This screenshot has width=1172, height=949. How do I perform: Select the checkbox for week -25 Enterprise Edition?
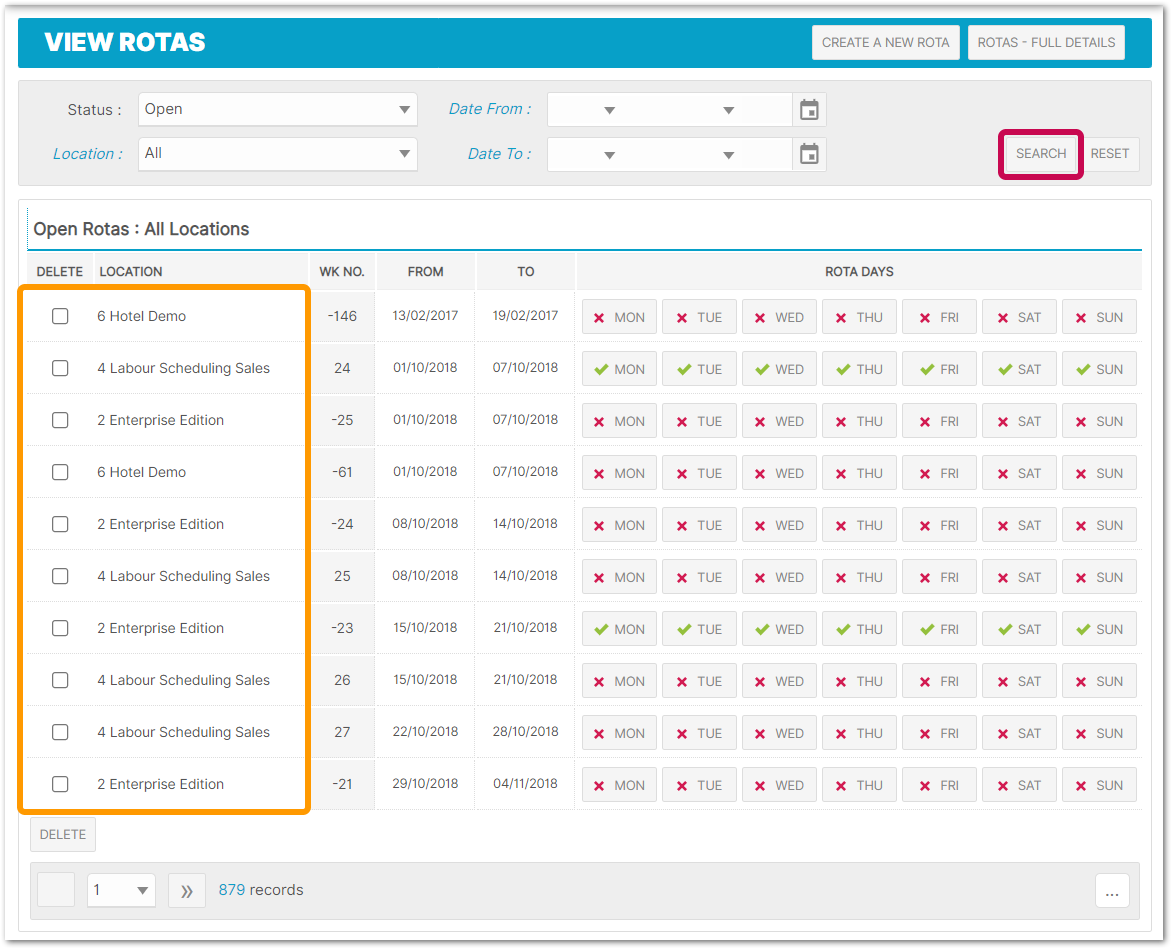pos(60,420)
